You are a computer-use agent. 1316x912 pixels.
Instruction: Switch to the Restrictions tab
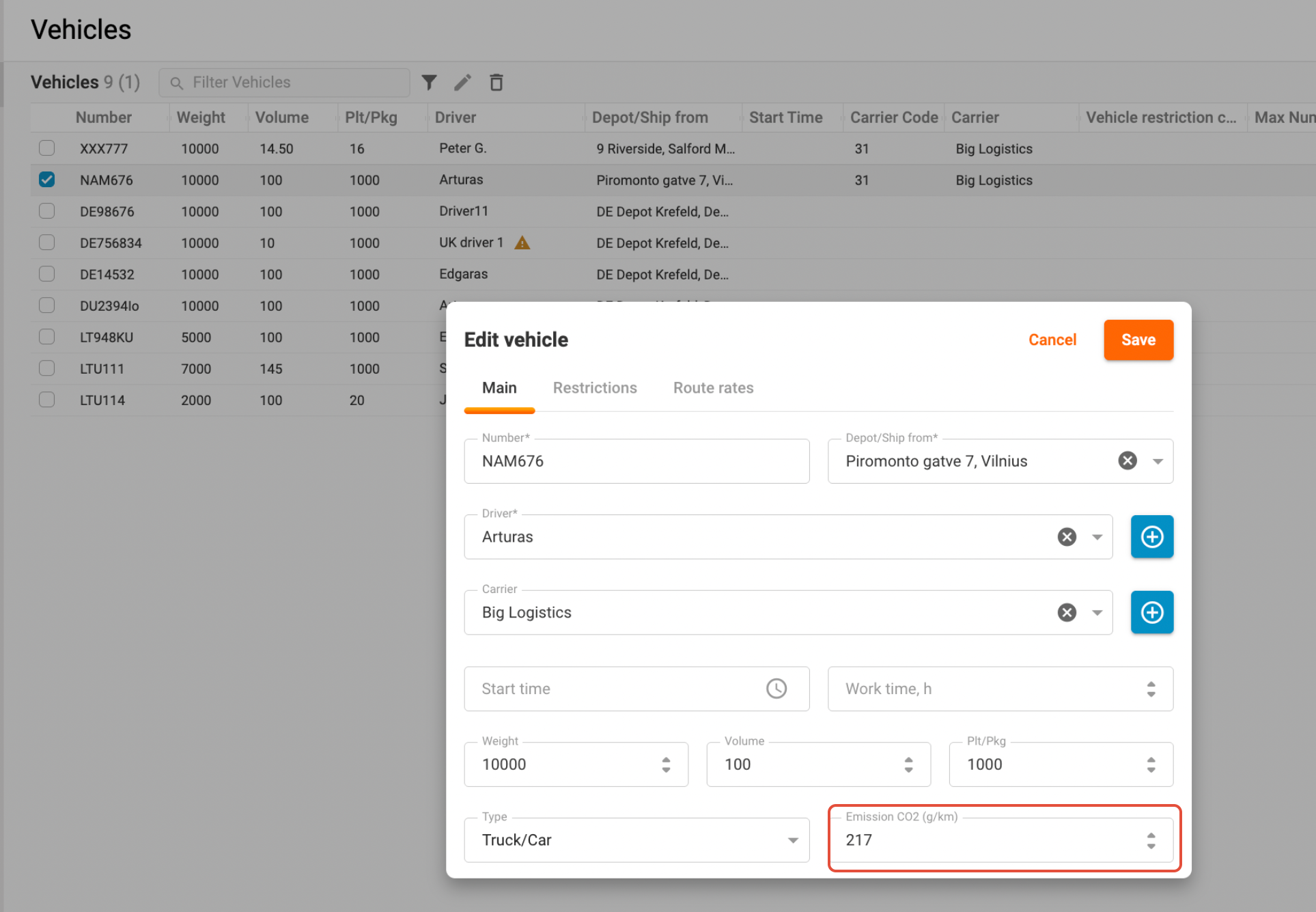click(594, 388)
